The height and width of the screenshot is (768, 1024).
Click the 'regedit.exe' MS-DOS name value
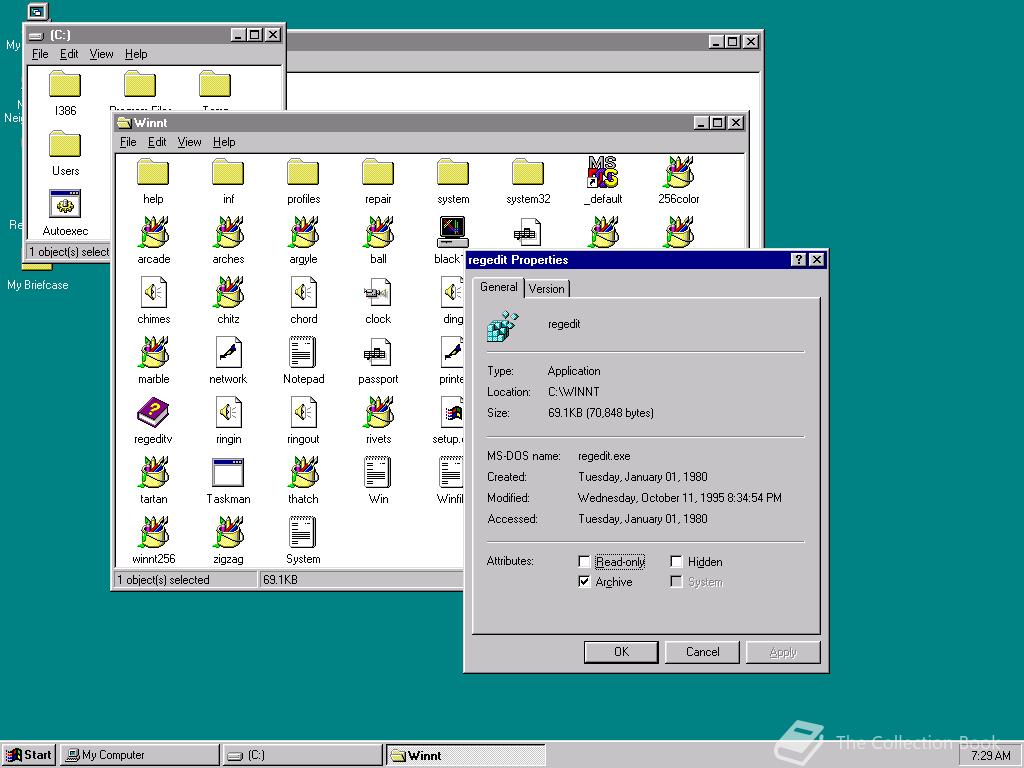[x=604, y=456]
